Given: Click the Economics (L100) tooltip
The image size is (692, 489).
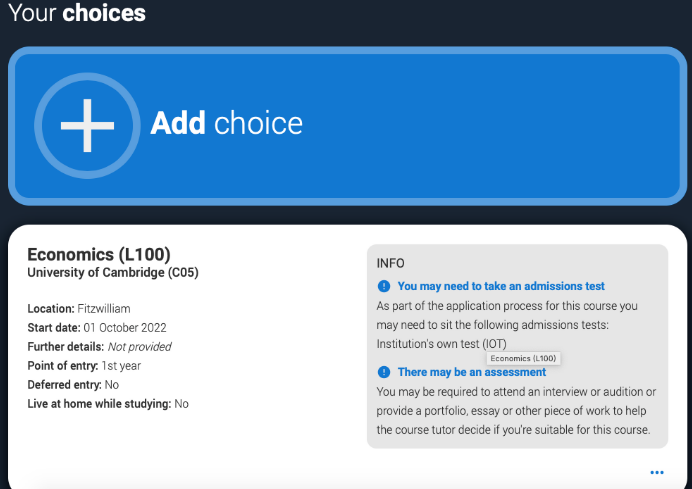Looking at the screenshot, I should 523,358.
